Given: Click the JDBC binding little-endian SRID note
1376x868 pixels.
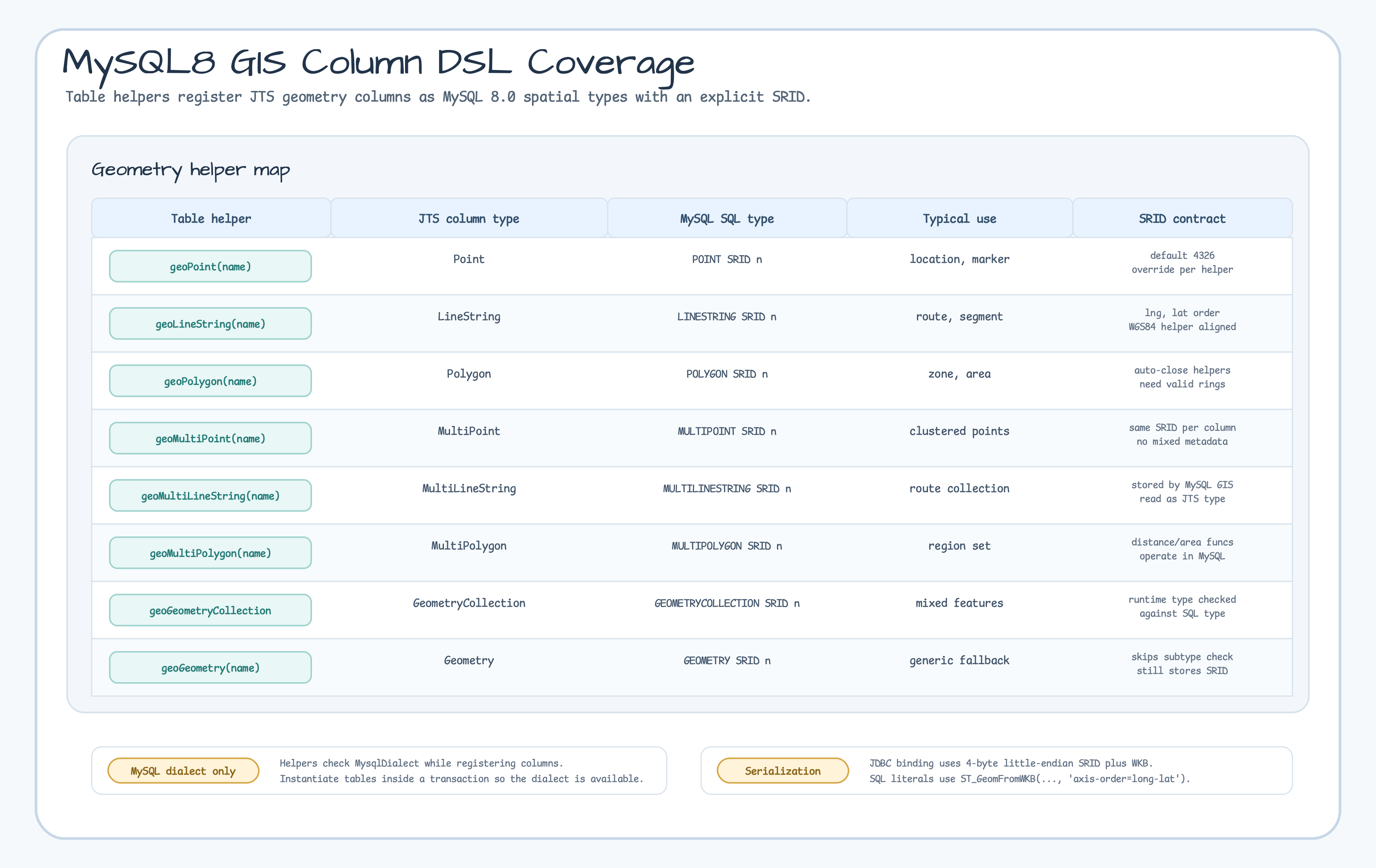Looking at the screenshot, I should point(1029,771).
